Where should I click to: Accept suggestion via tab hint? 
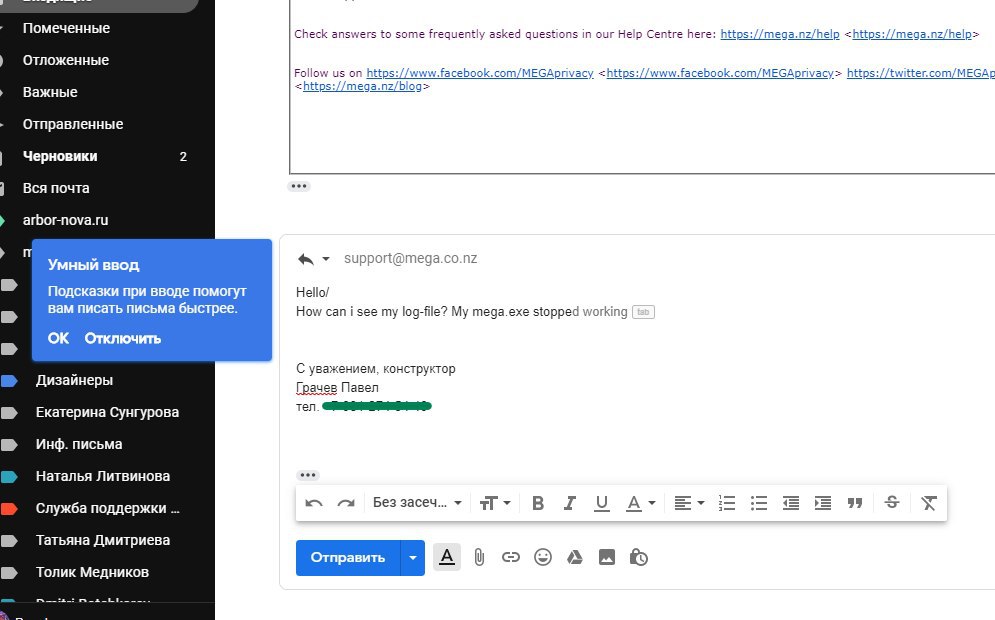[643, 312]
